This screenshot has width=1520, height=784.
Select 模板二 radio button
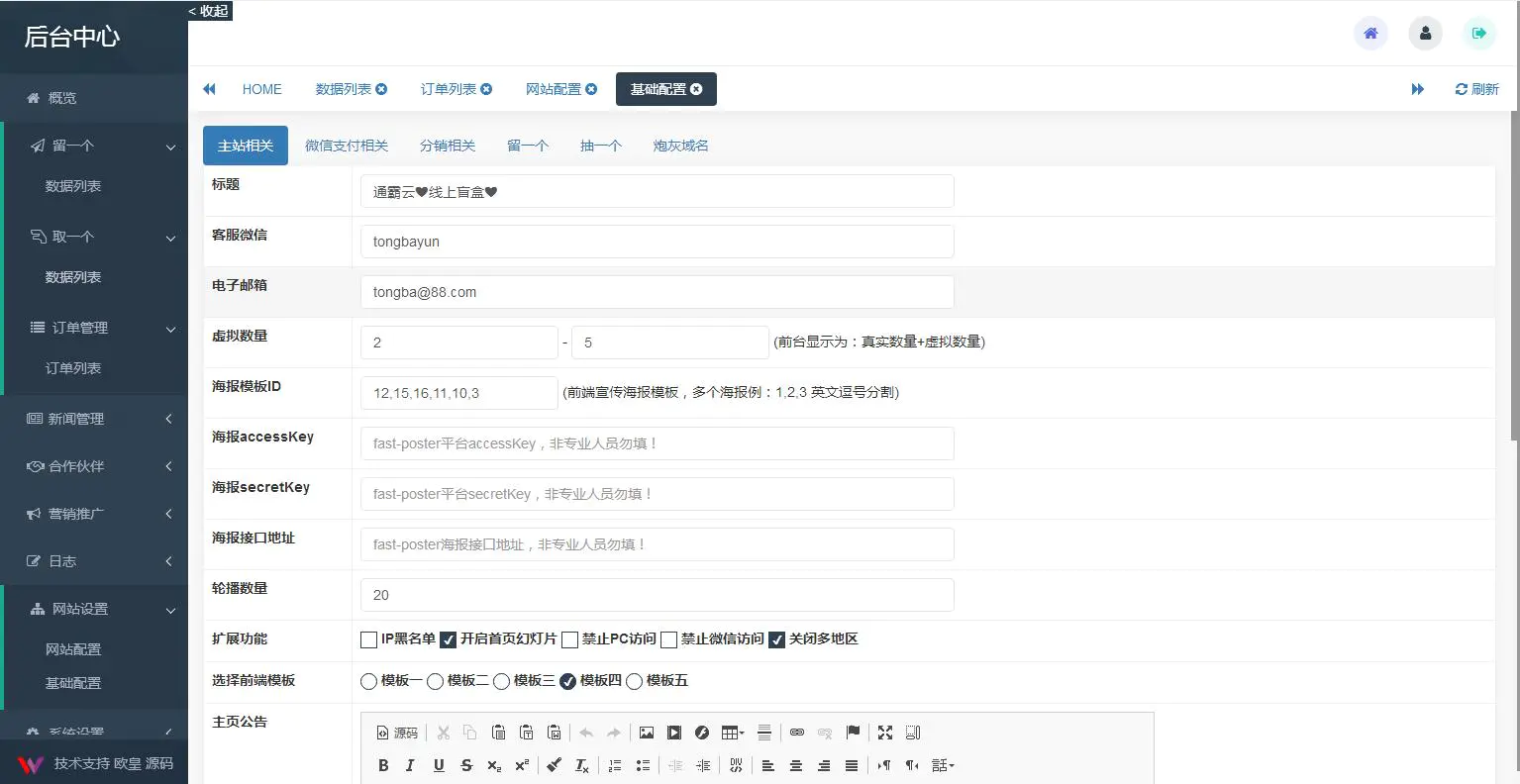point(435,681)
